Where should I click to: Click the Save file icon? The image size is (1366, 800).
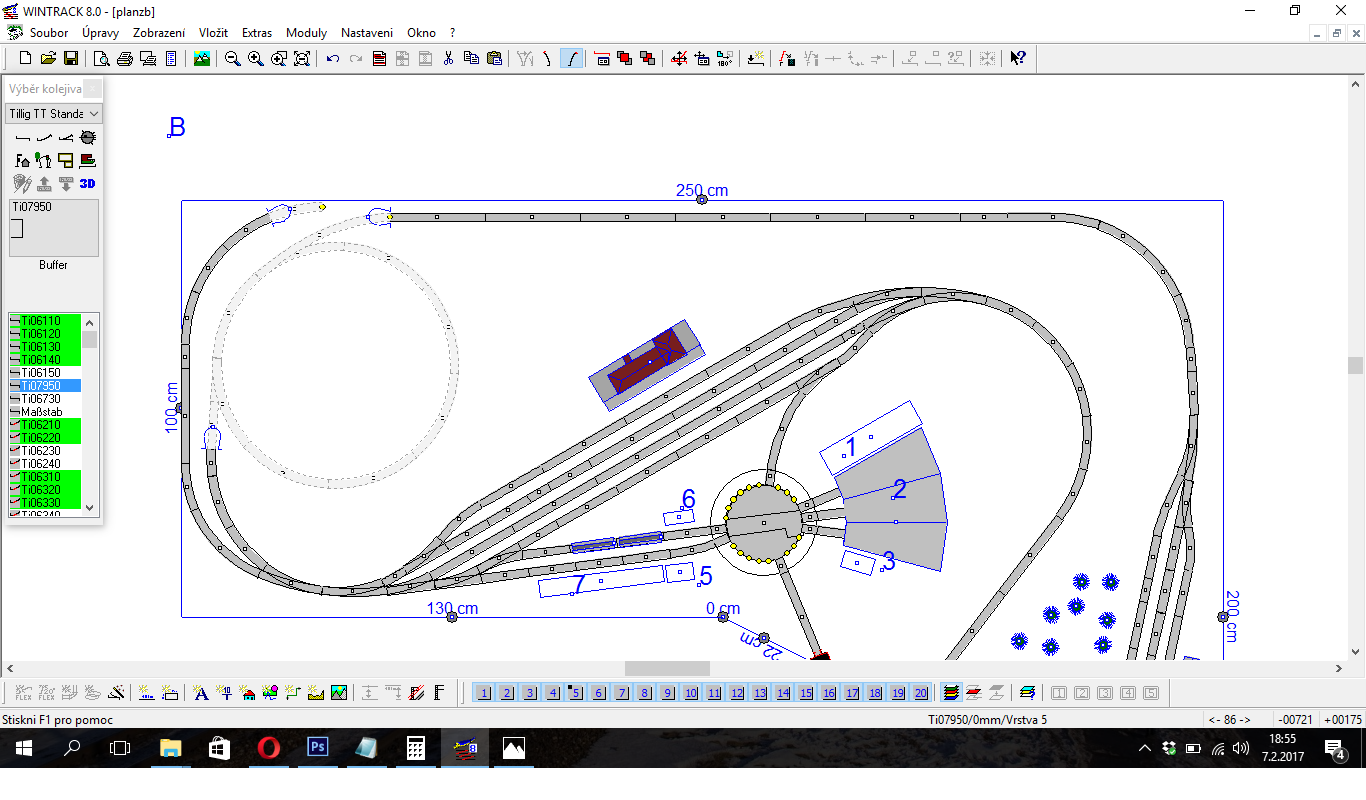click(x=71, y=59)
